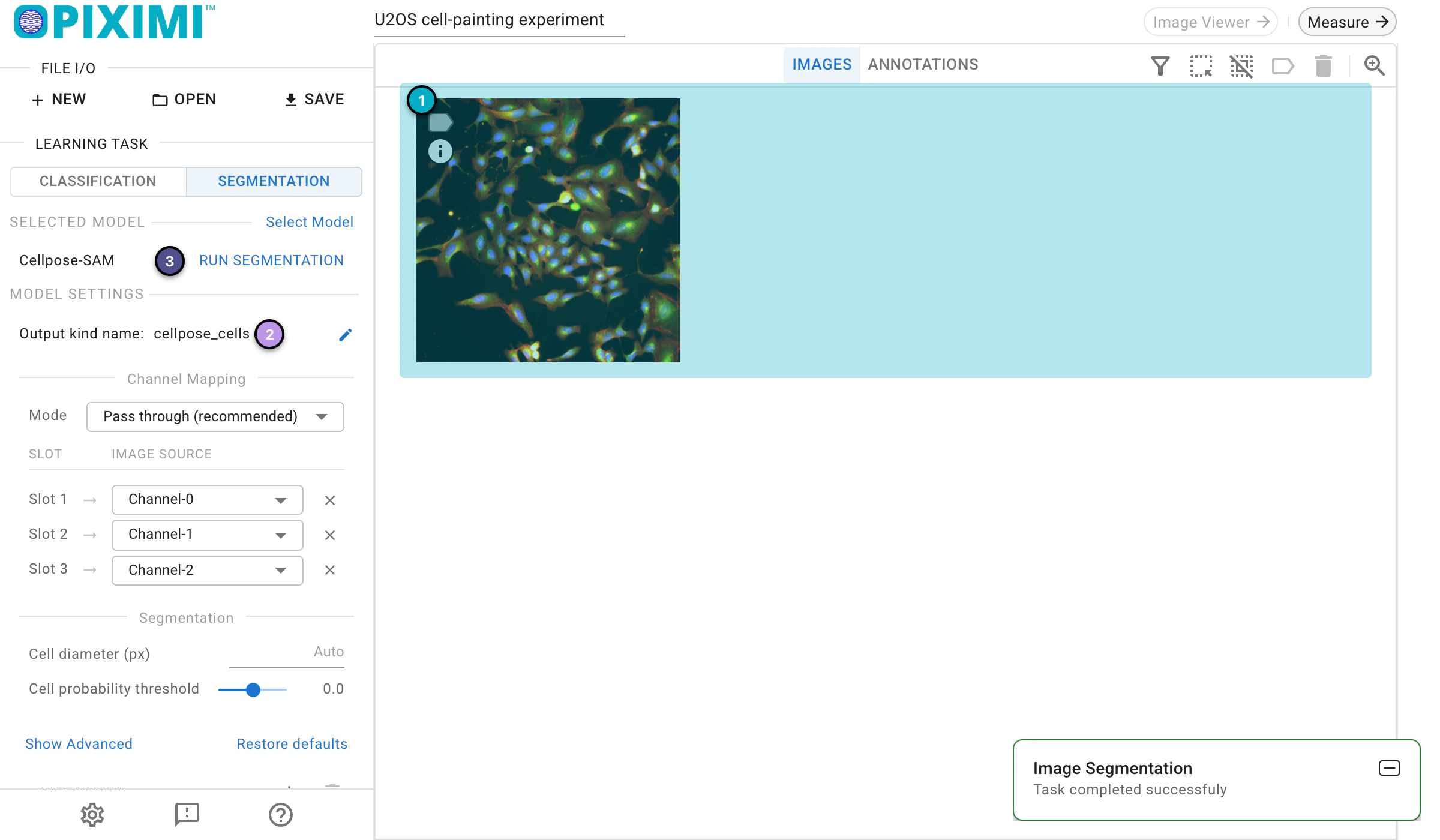Open the send feedback icon
This screenshot has width=1440, height=840.
187,814
